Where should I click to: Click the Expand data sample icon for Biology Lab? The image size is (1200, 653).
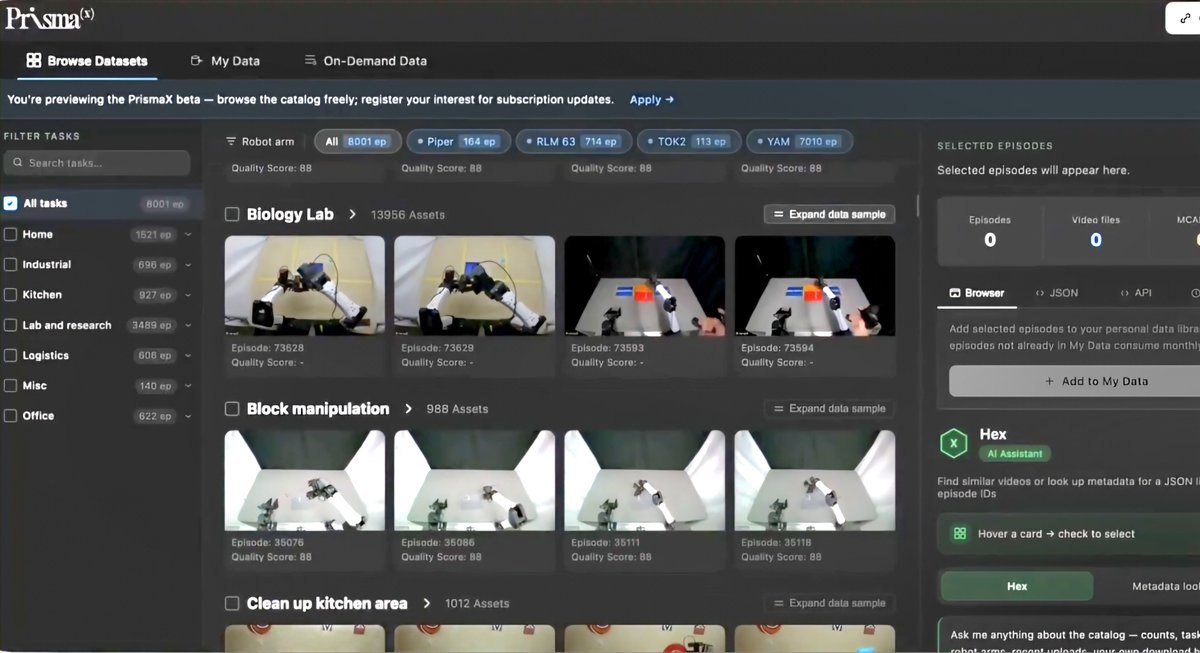[779, 215]
